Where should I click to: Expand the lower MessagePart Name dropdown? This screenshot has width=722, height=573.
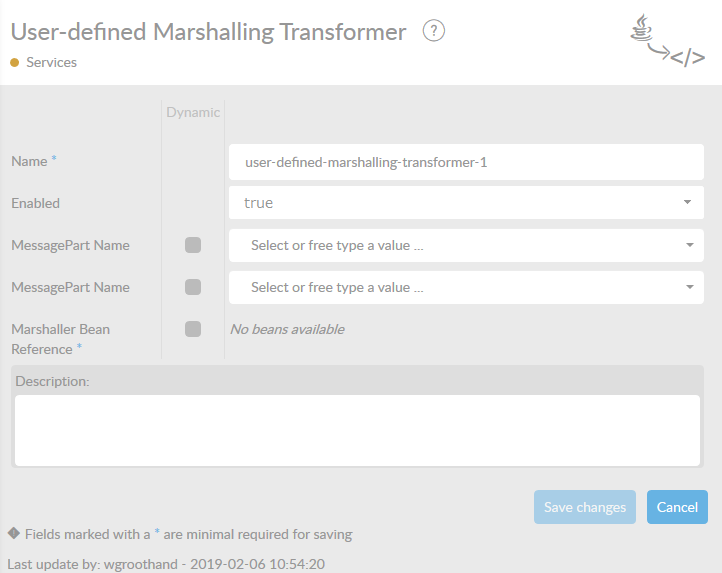pos(466,287)
